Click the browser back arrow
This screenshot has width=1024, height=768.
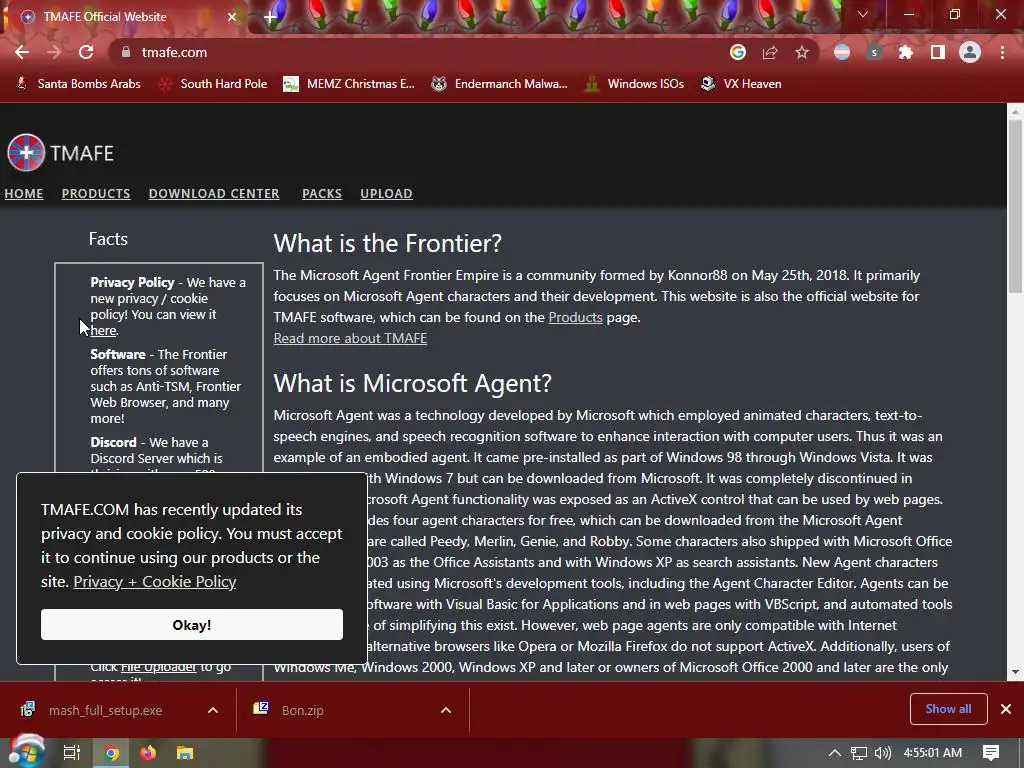coord(22,52)
